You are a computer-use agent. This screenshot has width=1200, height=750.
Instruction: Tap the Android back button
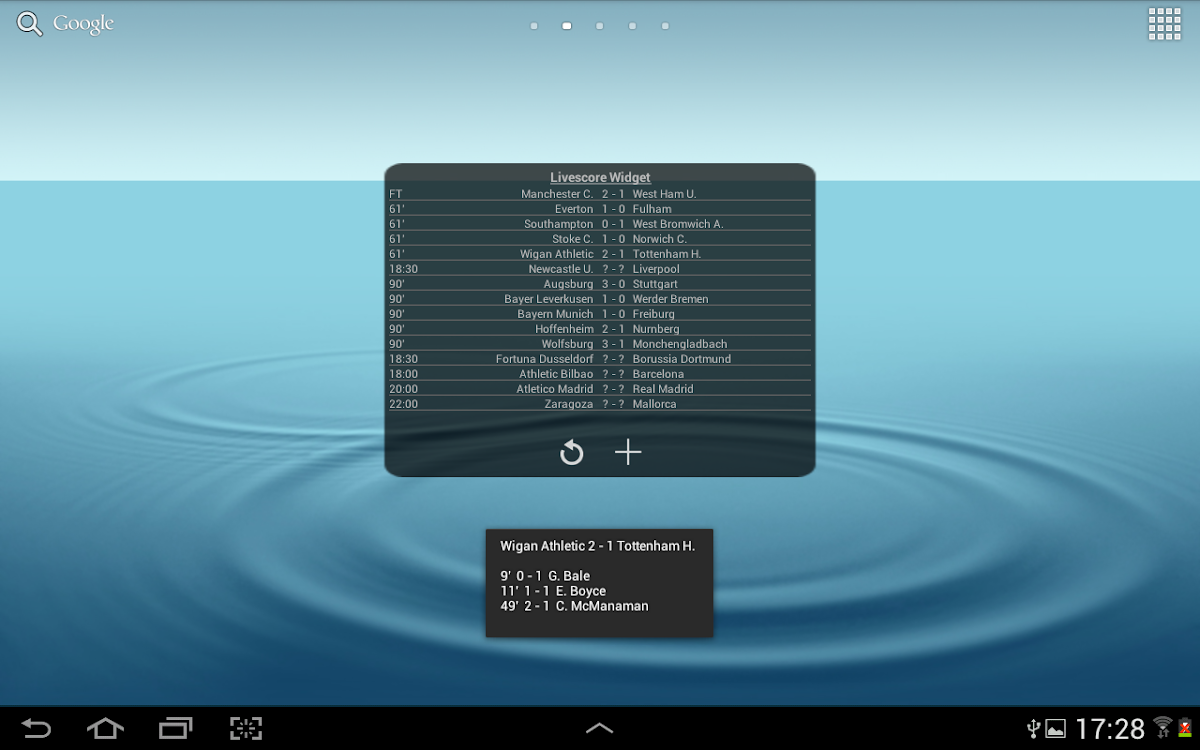point(36,728)
